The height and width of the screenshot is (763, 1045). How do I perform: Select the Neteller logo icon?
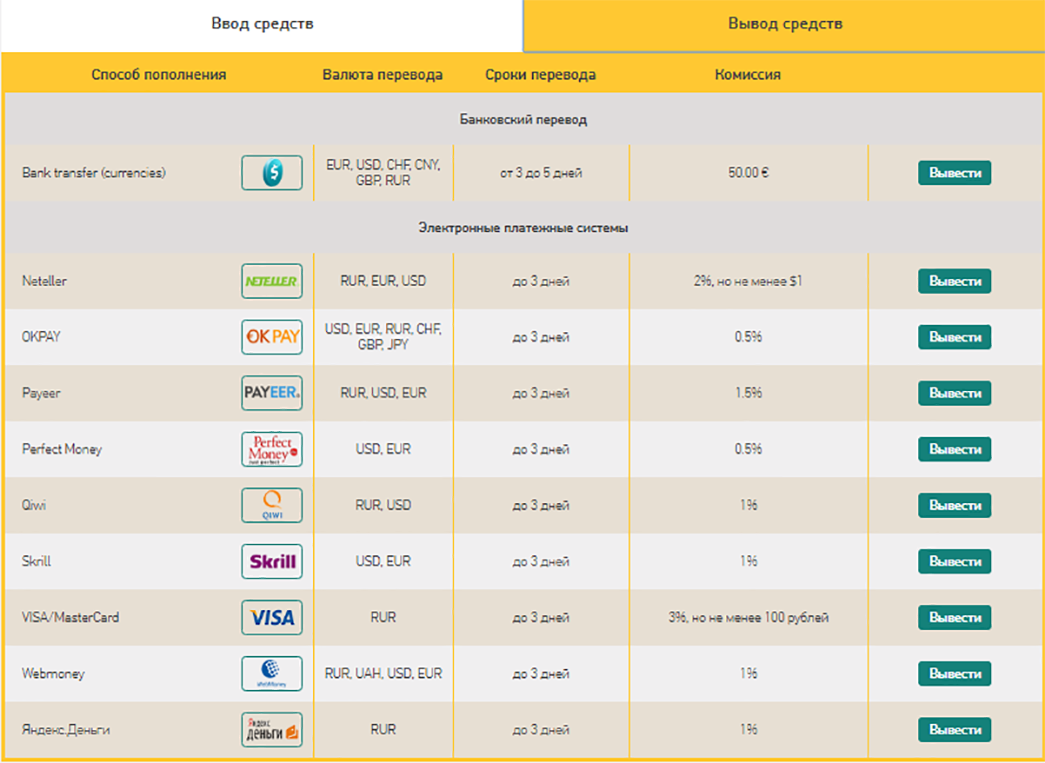272,281
